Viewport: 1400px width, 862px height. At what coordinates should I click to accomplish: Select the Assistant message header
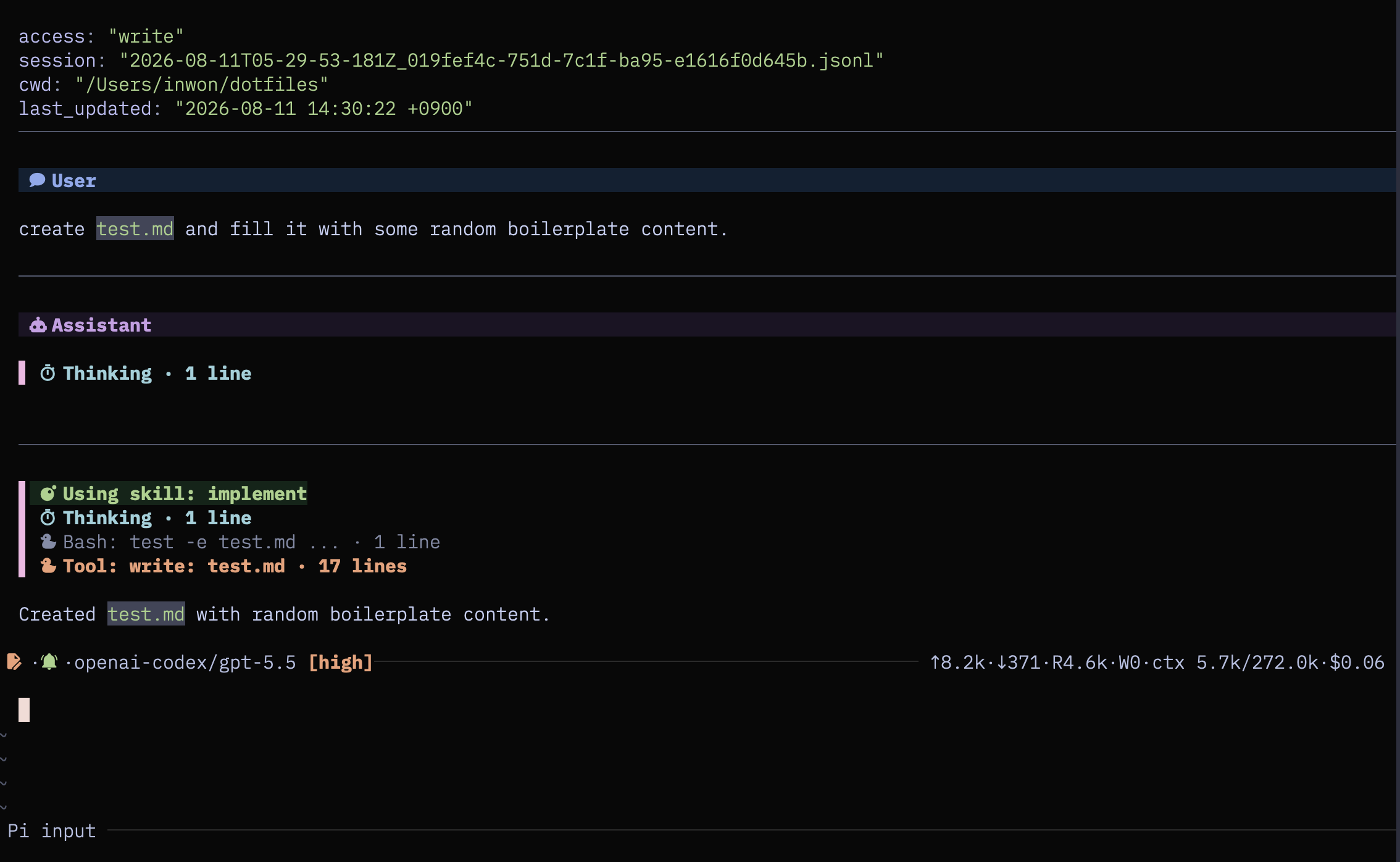tap(707, 325)
